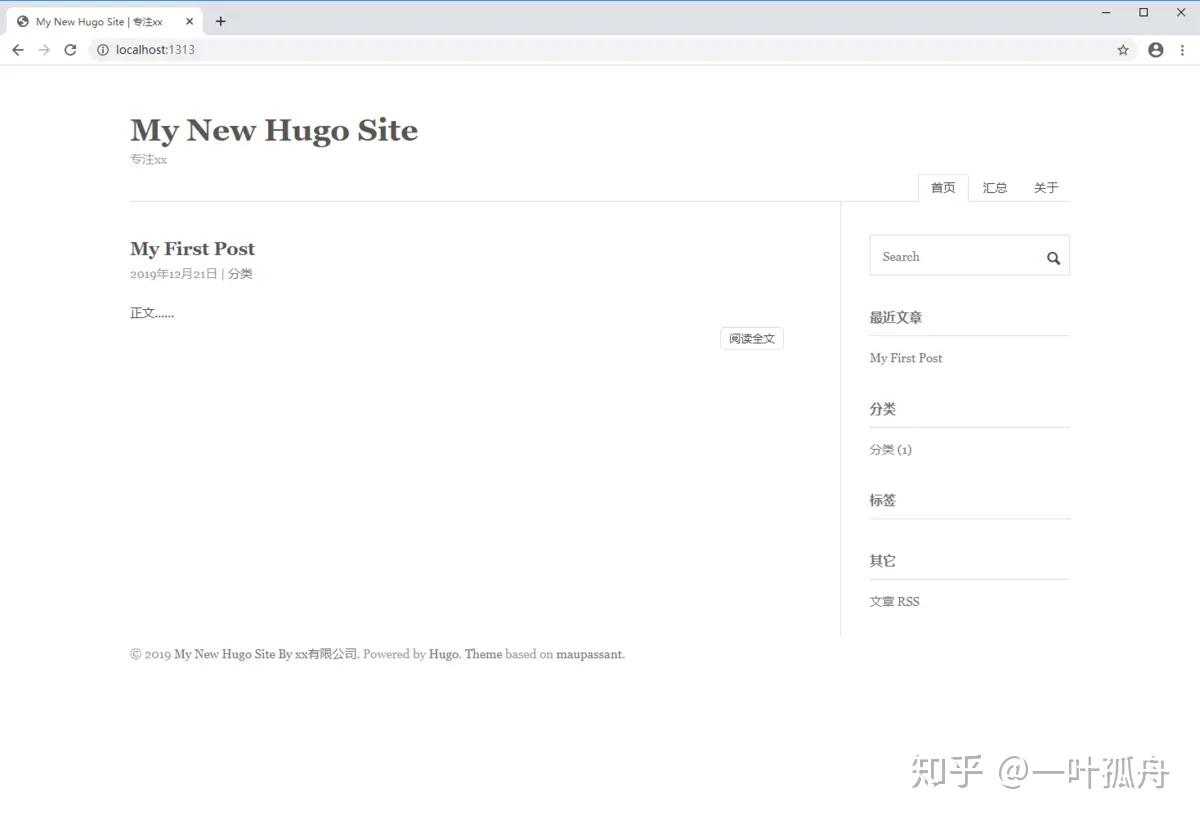
Task: Click the 专注xx site subtitle
Action: point(148,160)
